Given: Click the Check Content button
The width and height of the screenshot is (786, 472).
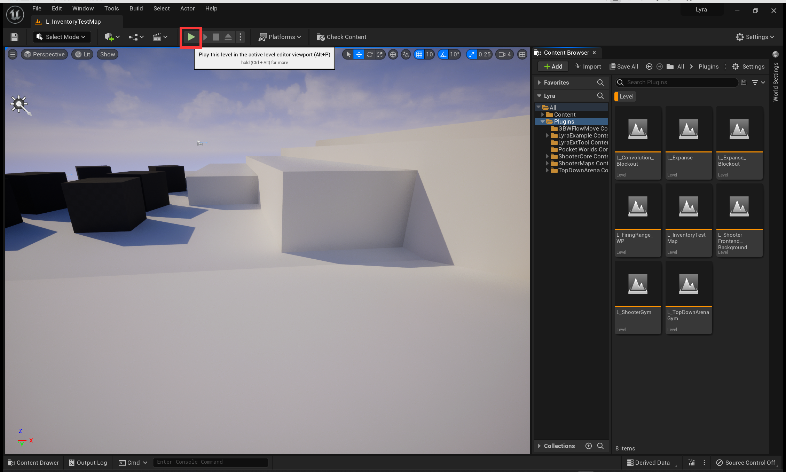Looking at the screenshot, I should click(x=341, y=37).
